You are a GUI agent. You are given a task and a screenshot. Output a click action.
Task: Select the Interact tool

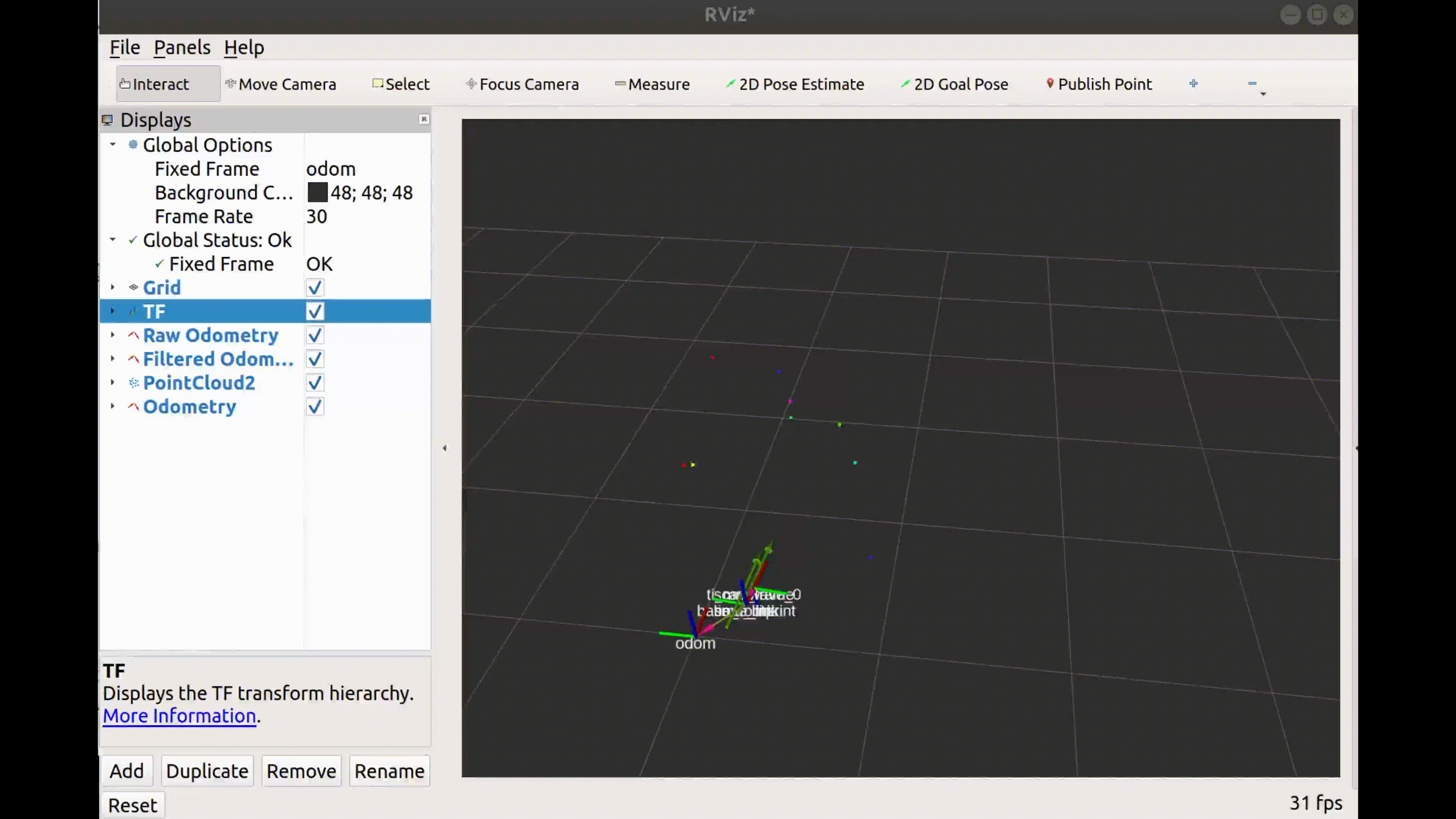click(154, 84)
